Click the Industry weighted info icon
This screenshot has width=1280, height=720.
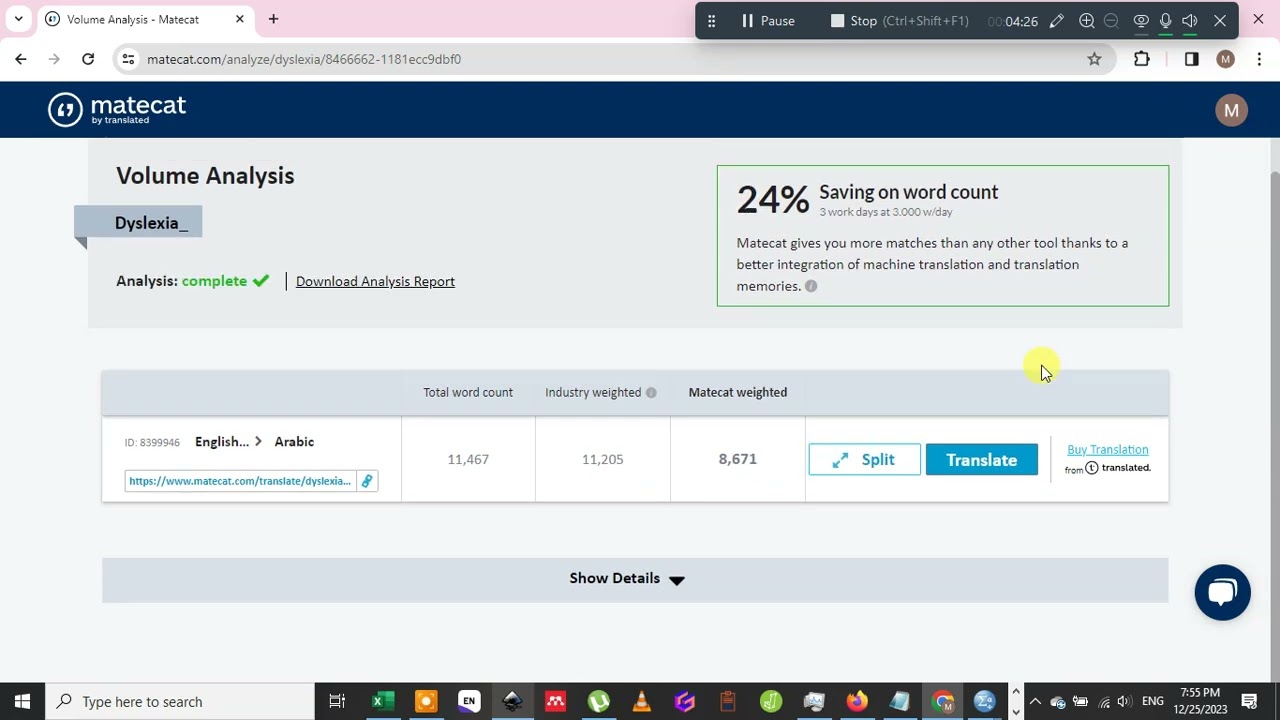pos(651,392)
